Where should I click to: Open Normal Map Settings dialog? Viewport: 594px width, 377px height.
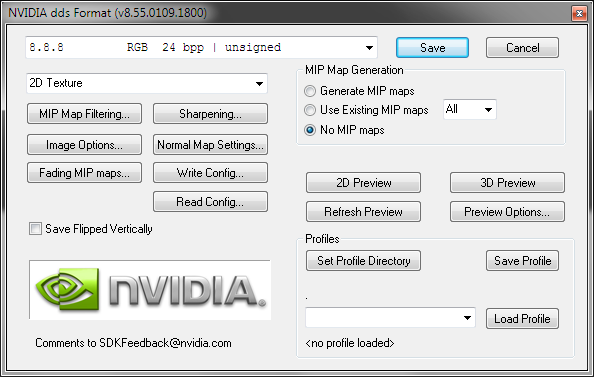[210, 145]
